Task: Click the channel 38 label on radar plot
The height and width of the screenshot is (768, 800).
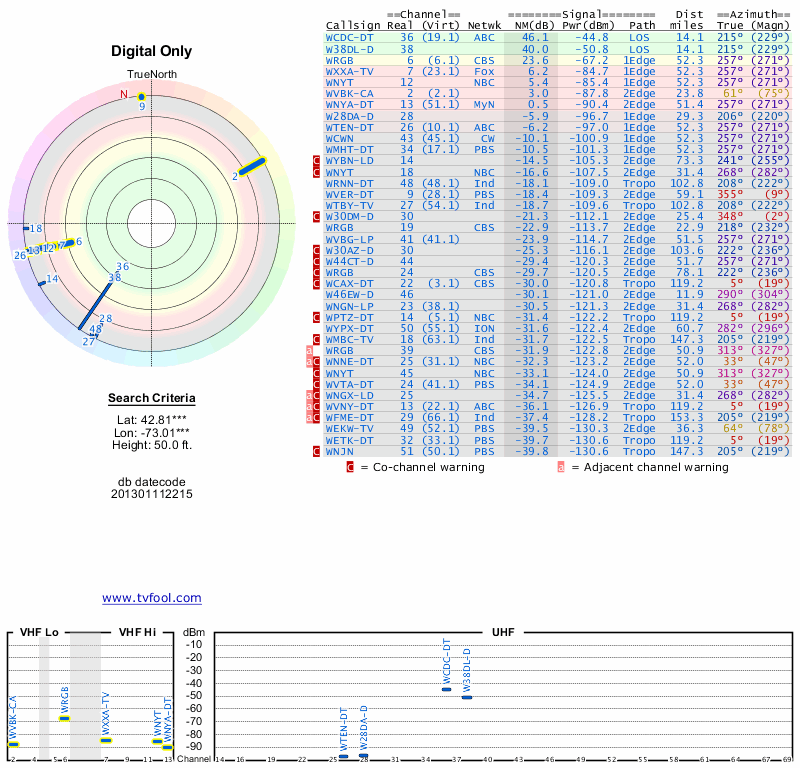Action: [x=114, y=277]
